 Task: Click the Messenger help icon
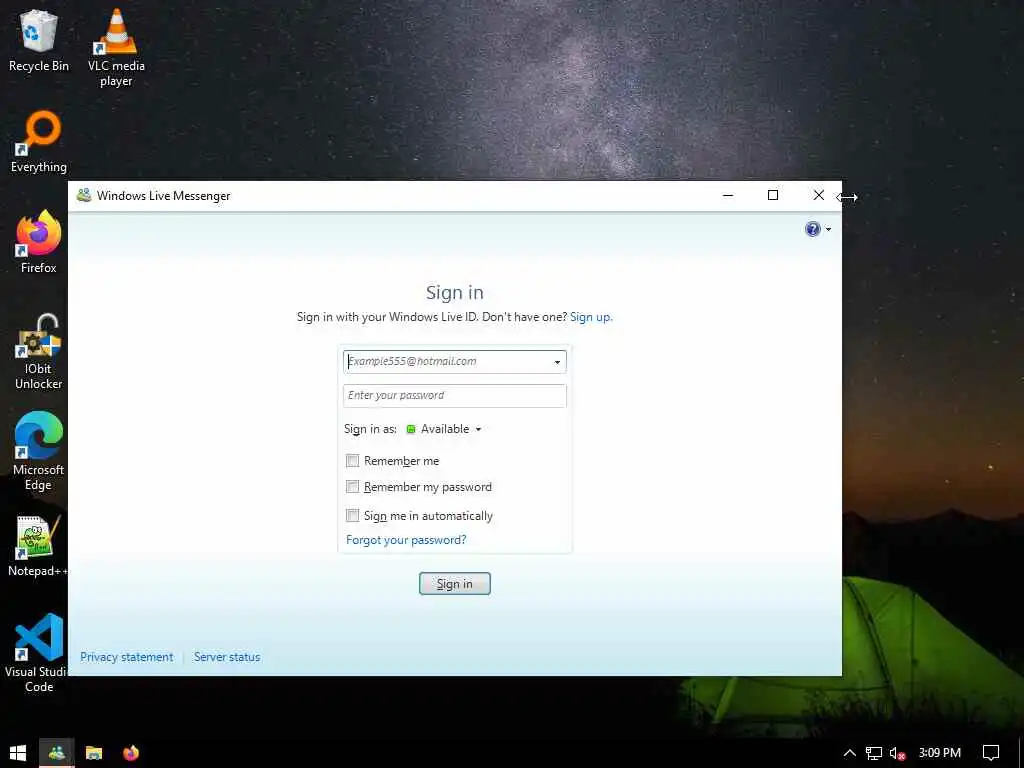tap(812, 229)
